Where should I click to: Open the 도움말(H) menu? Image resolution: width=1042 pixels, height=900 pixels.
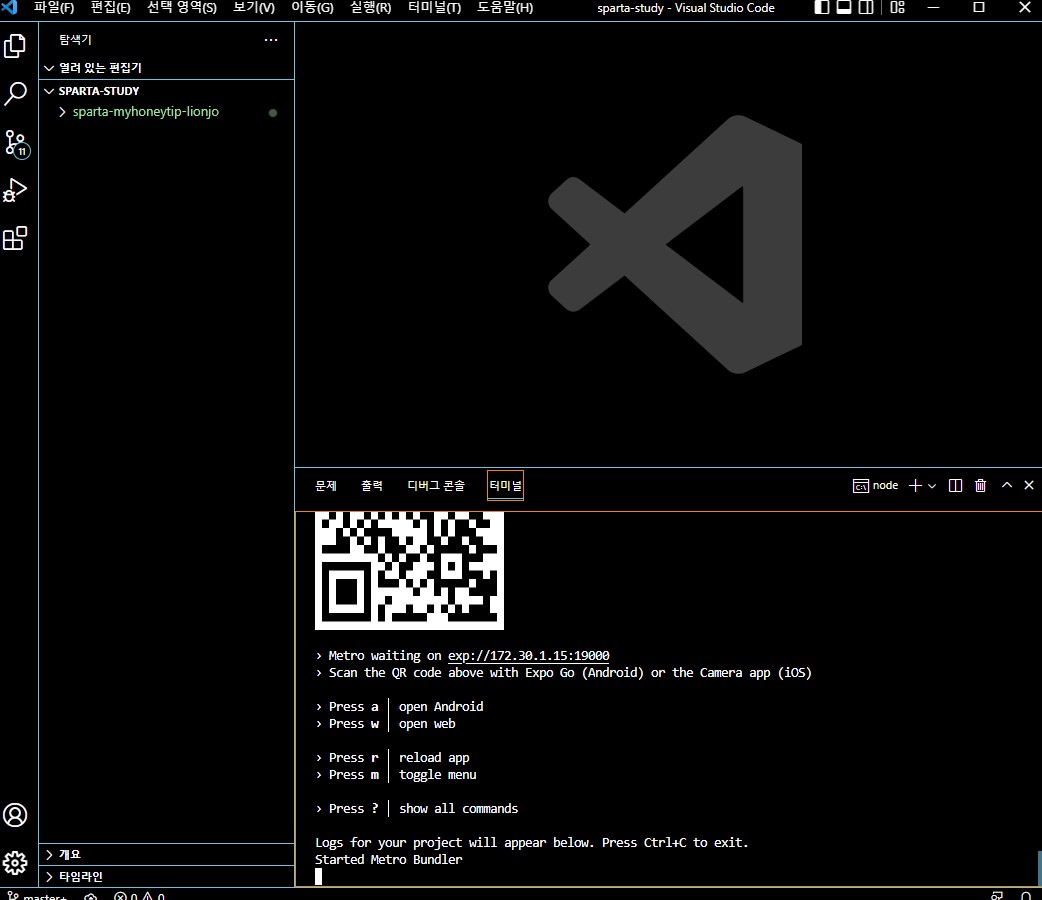click(505, 8)
